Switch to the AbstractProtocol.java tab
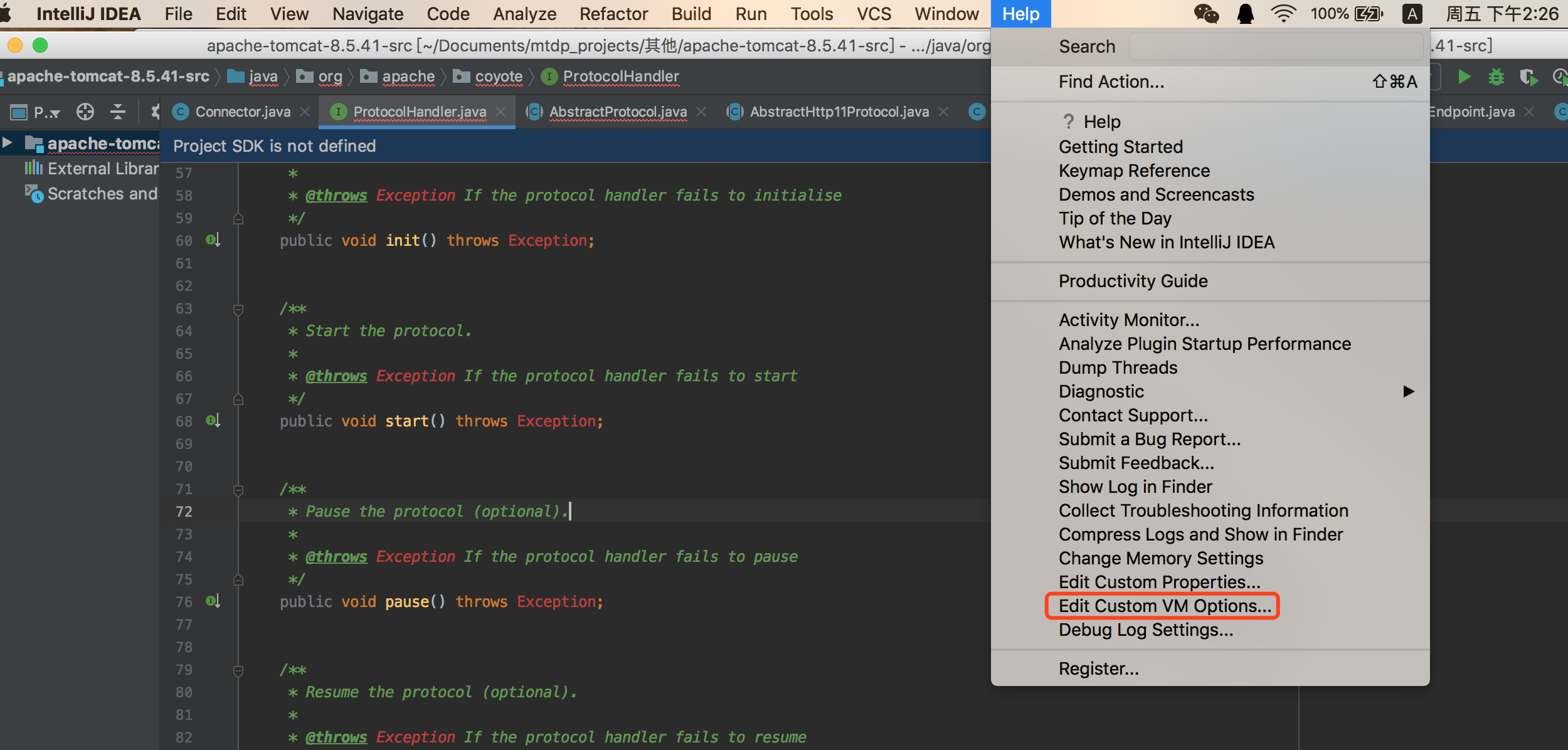The width and height of the screenshot is (1568, 750). [x=618, y=112]
